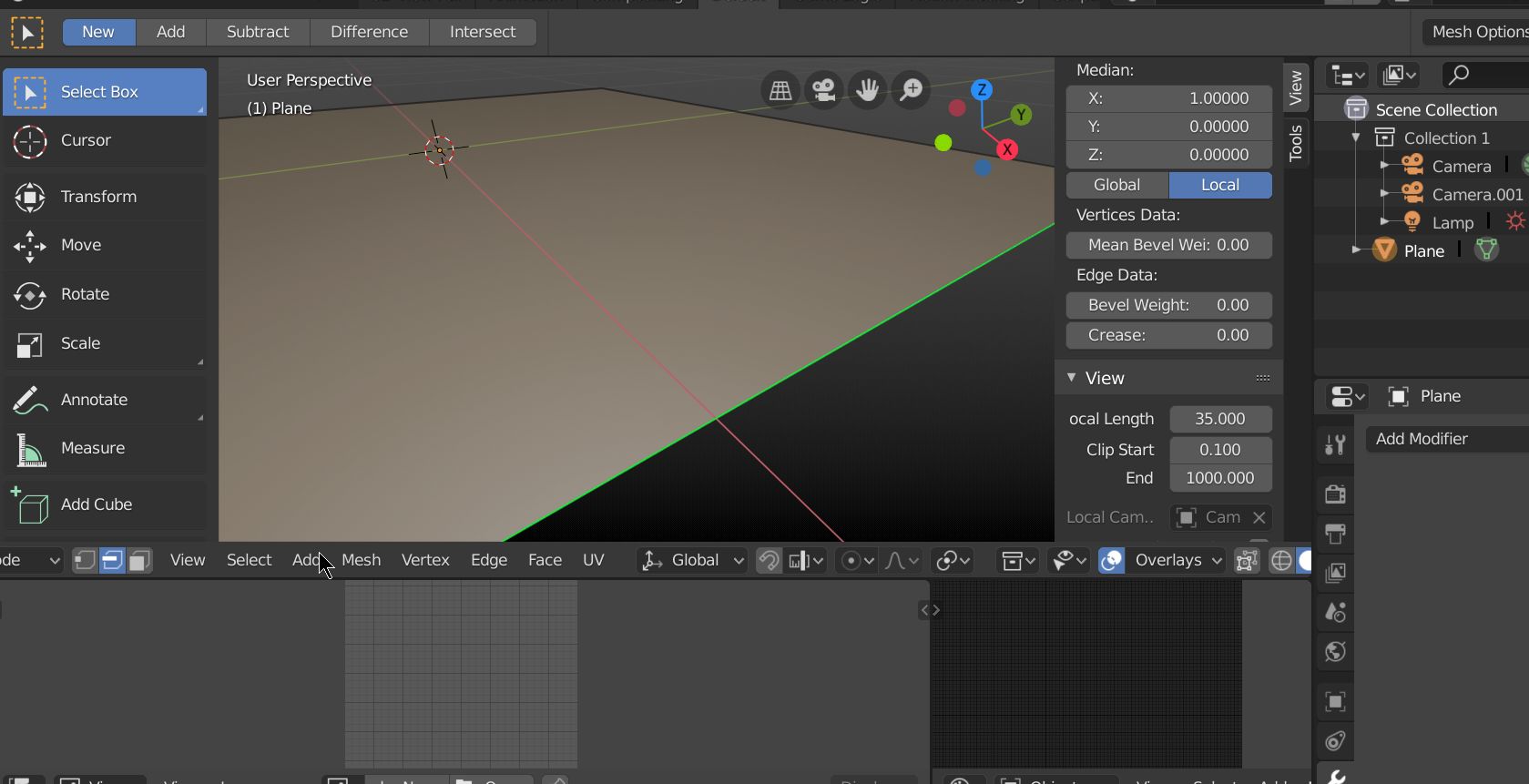This screenshot has width=1529, height=784.
Task: Toggle orthographic grid view icon in viewport
Action: [780, 90]
